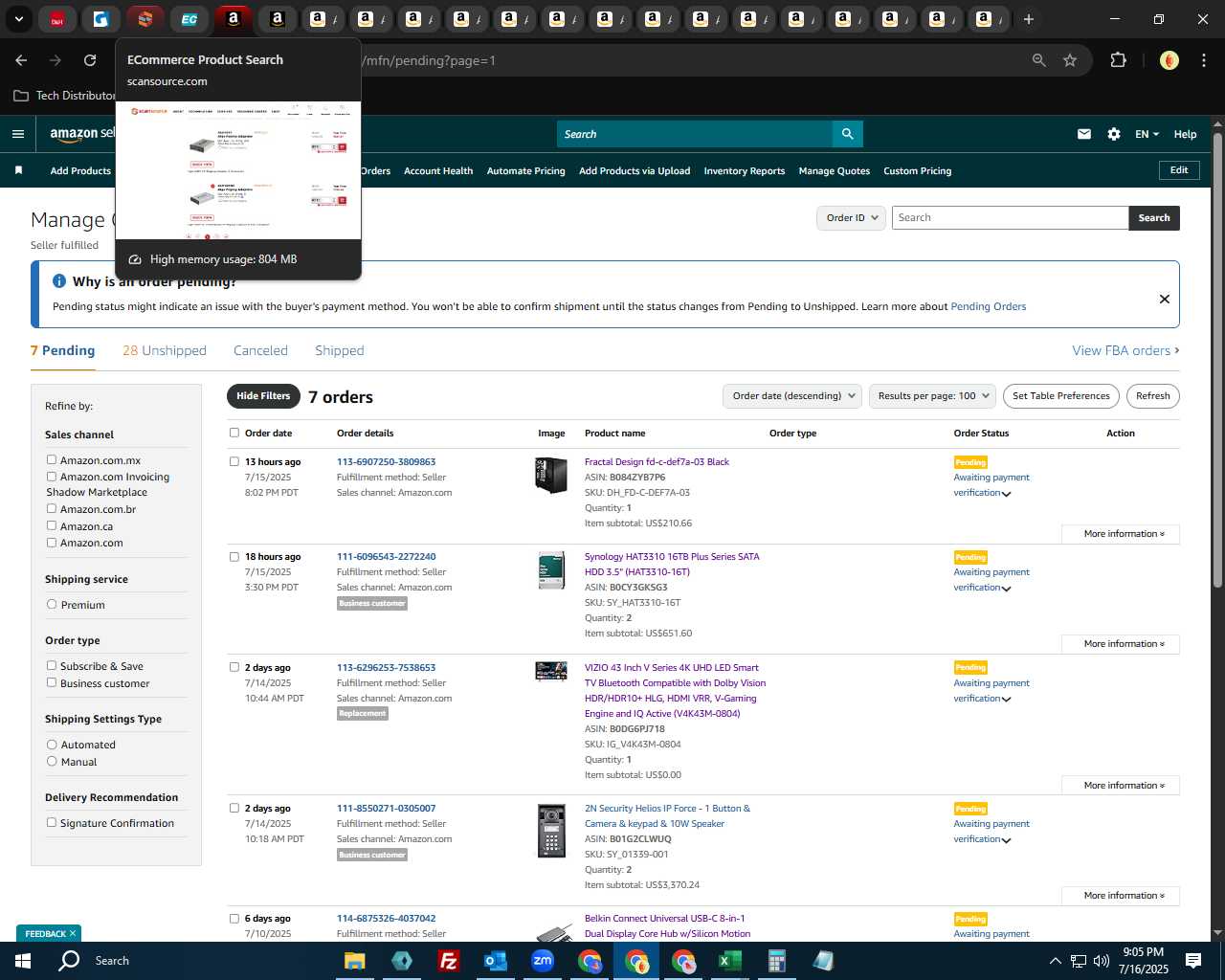Open the browser extensions puzzle icon
Image resolution: width=1225 pixels, height=980 pixels.
tap(1118, 60)
